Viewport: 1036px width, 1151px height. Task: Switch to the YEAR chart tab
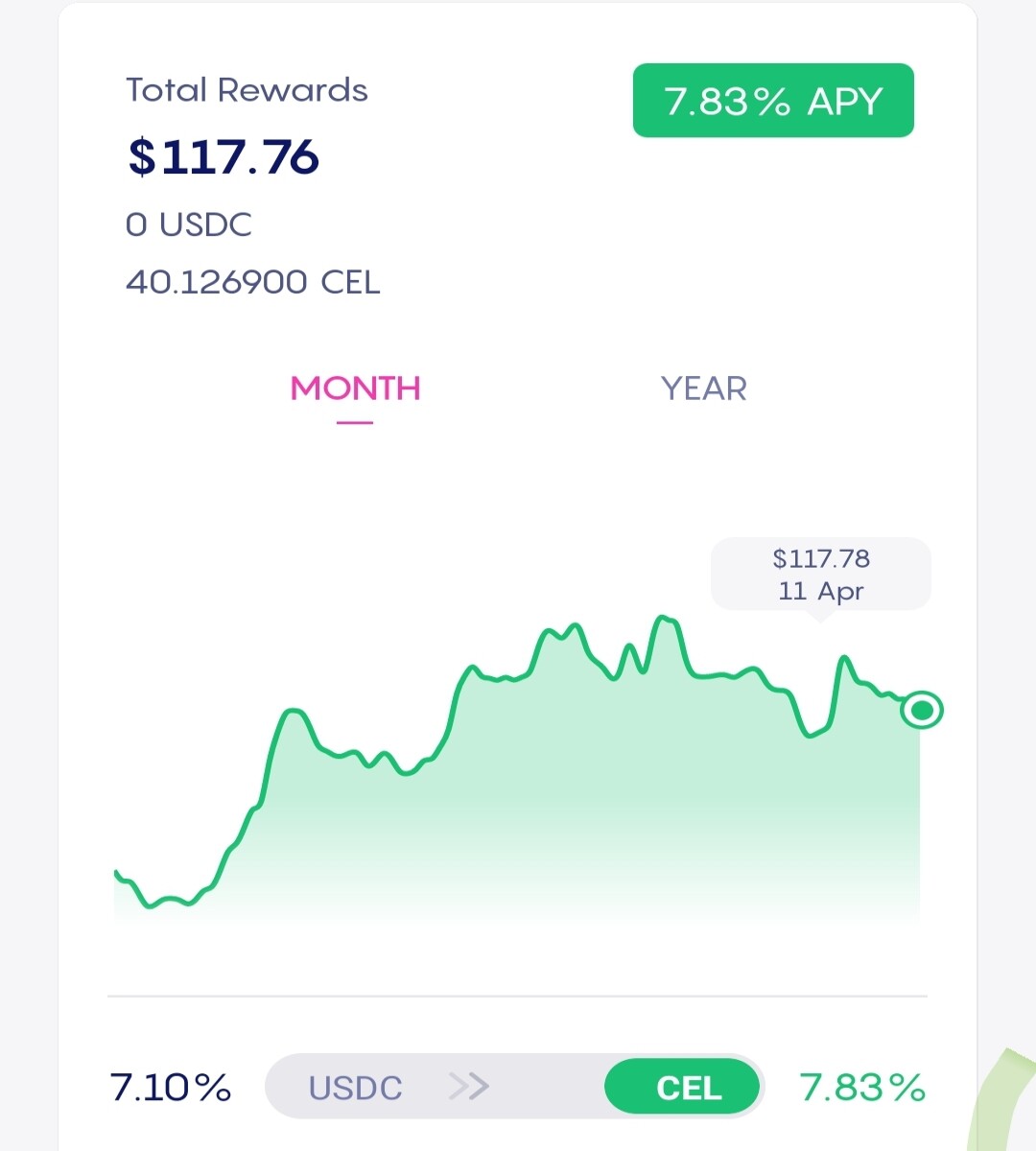(703, 388)
